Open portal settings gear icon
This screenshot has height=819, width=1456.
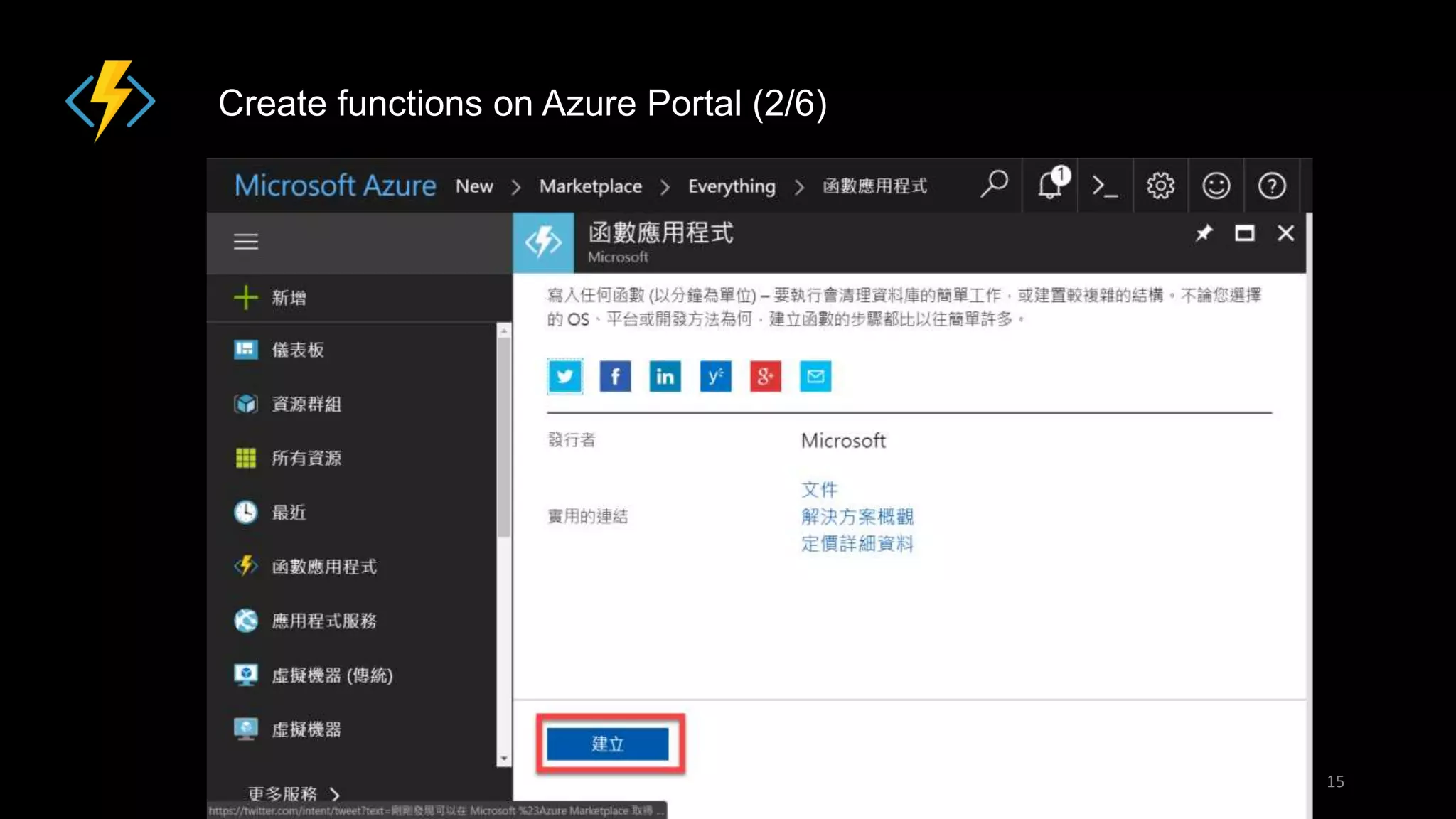1160,186
